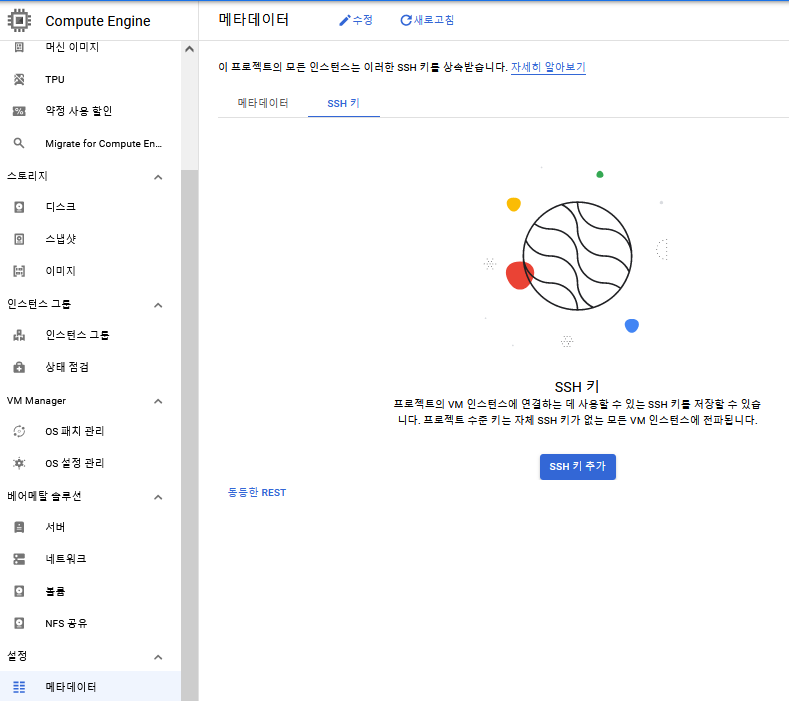Click the Compute Engine chip logo icon
This screenshot has width=789, height=701.
pos(19,21)
